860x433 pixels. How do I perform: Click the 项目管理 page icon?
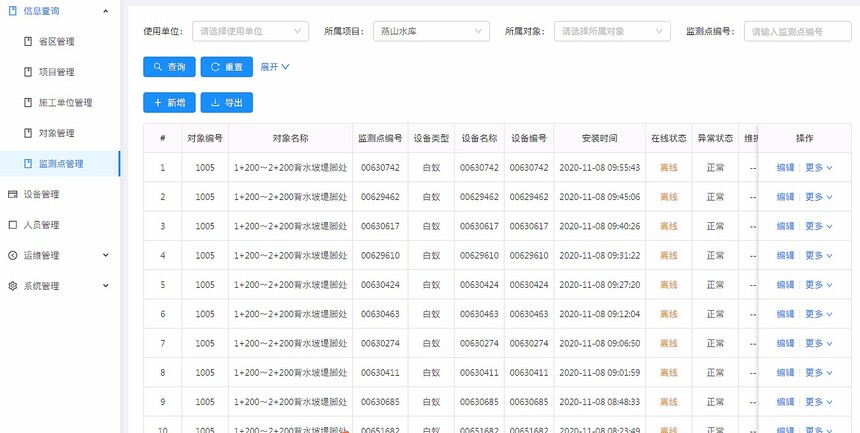click(28, 72)
